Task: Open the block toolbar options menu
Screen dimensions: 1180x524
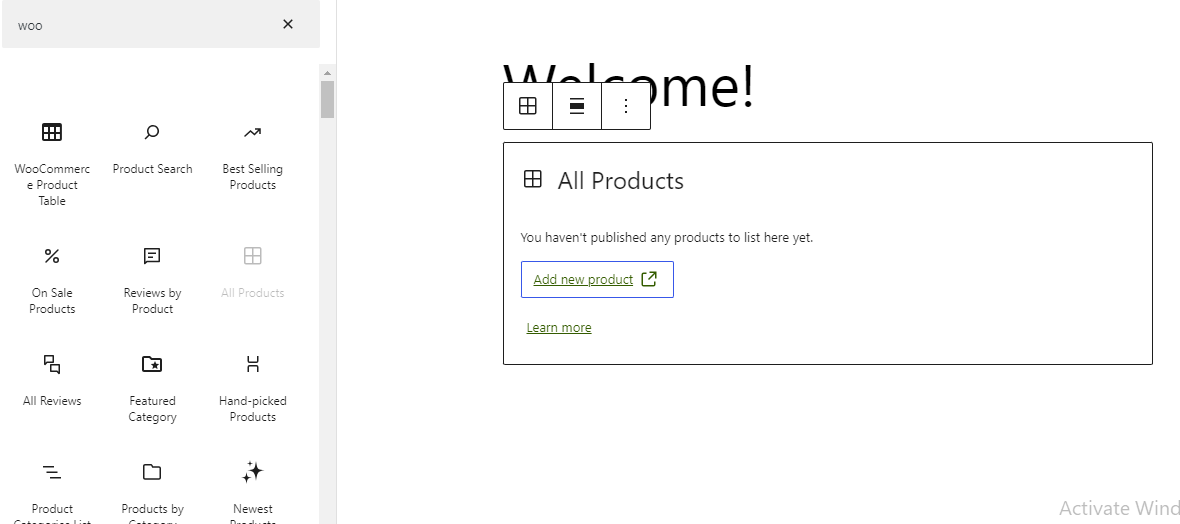Action: 626,106
